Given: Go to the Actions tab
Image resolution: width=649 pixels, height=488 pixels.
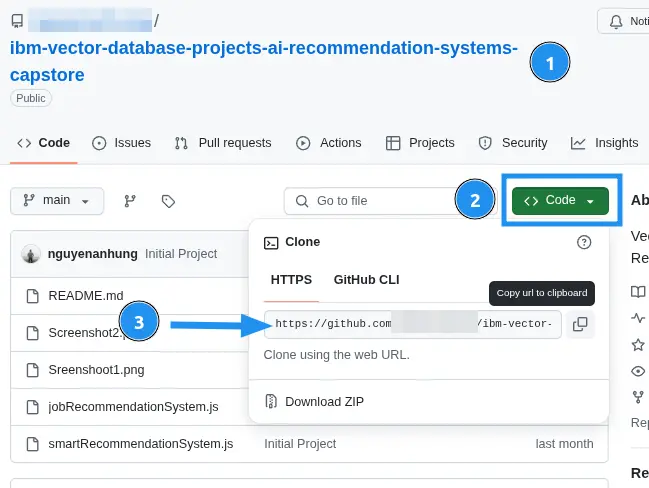Looking at the screenshot, I should pyautogui.click(x=329, y=143).
